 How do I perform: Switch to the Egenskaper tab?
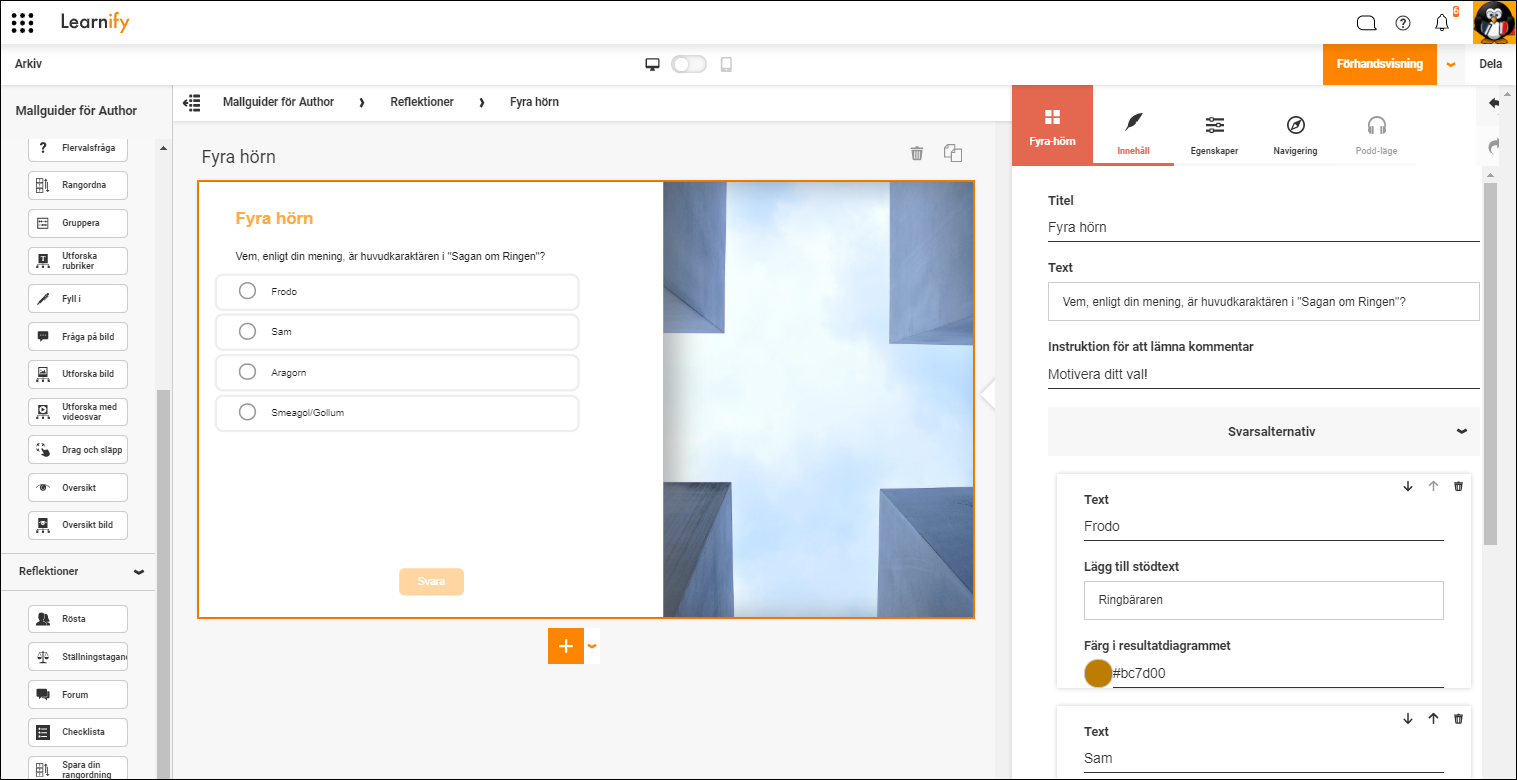(x=1214, y=135)
